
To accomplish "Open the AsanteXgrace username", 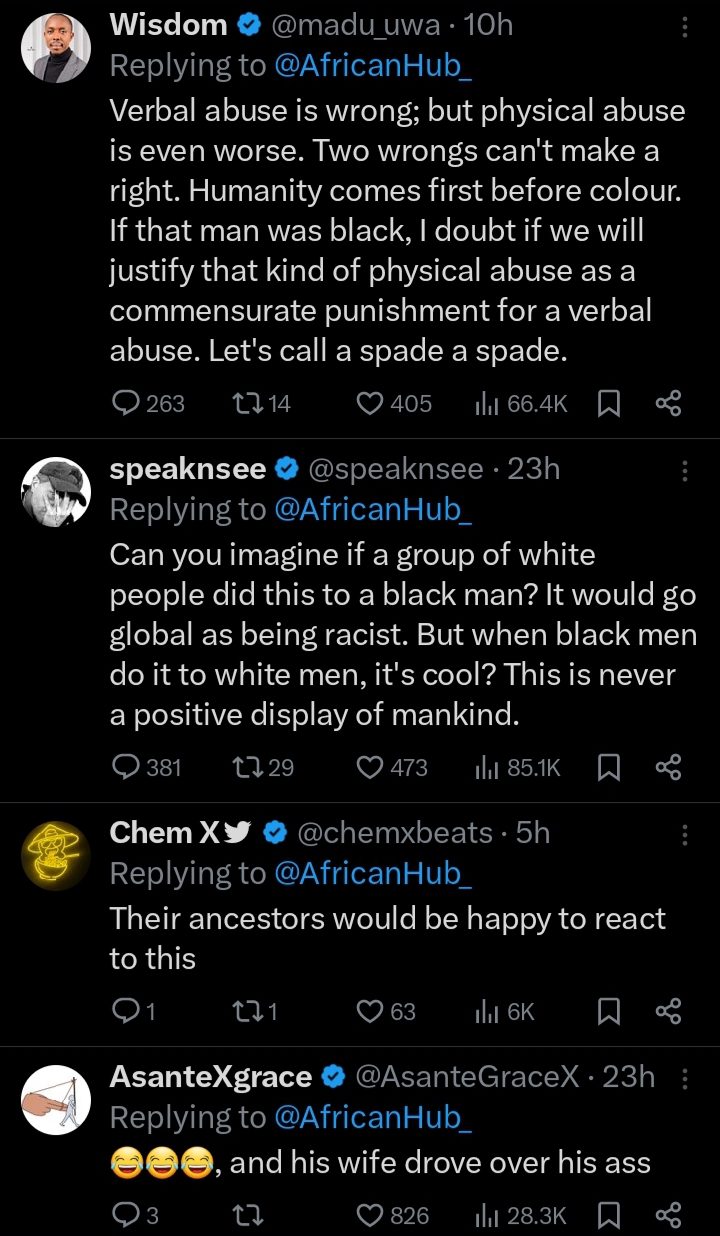I will (210, 1076).
